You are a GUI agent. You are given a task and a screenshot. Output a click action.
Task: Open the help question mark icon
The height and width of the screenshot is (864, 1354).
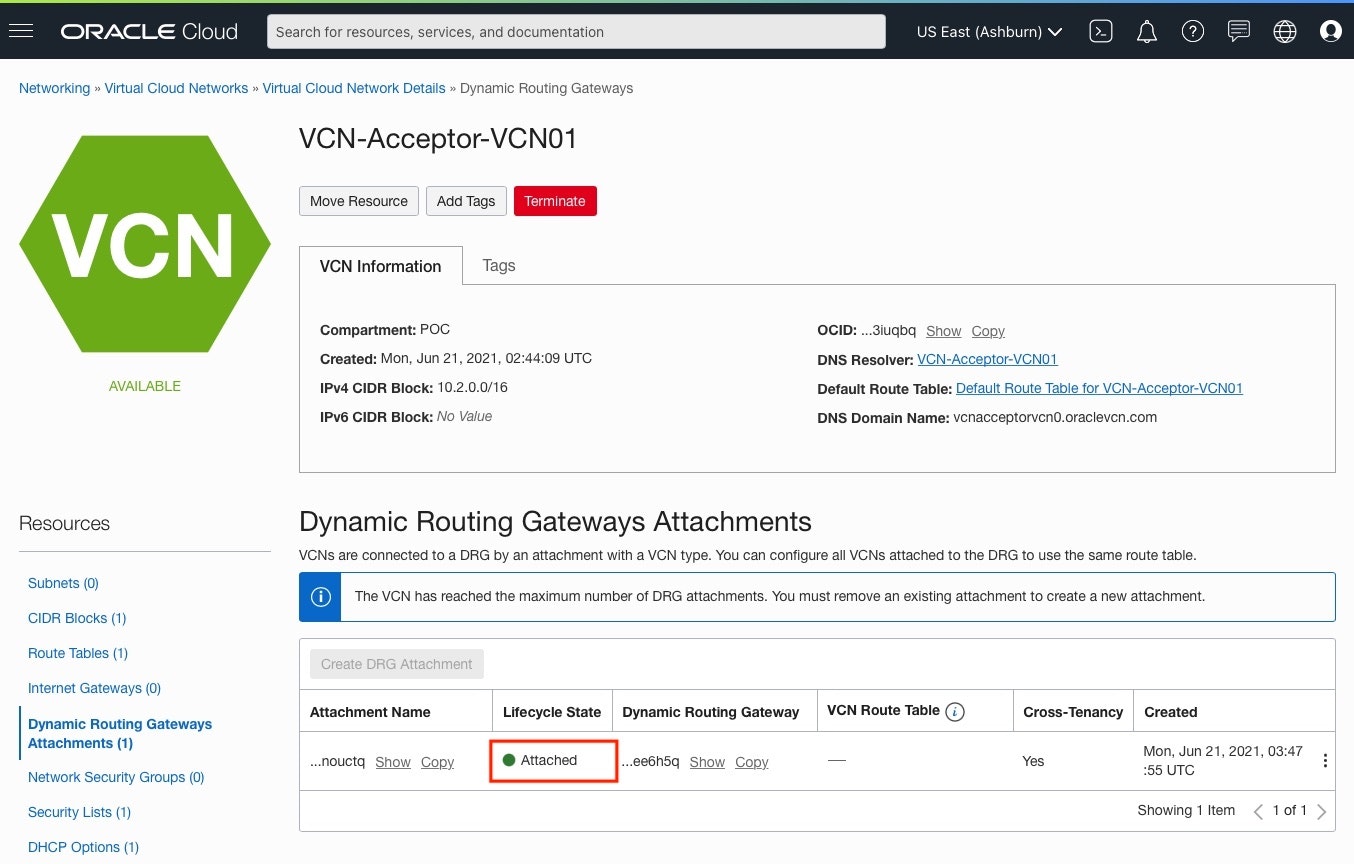(1192, 31)
